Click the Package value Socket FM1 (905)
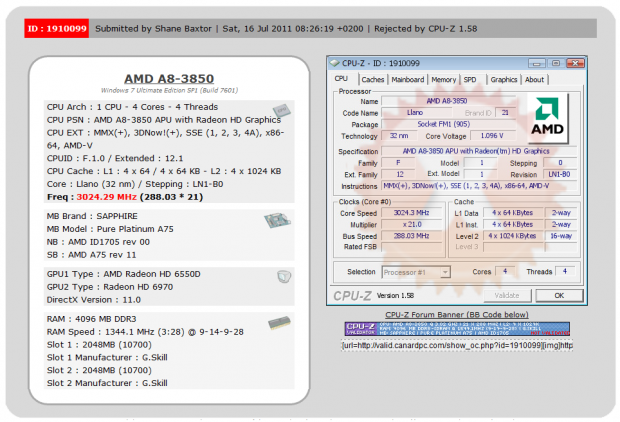The width and height of the screenshot is (620, 422). click(x=449, y=124)
